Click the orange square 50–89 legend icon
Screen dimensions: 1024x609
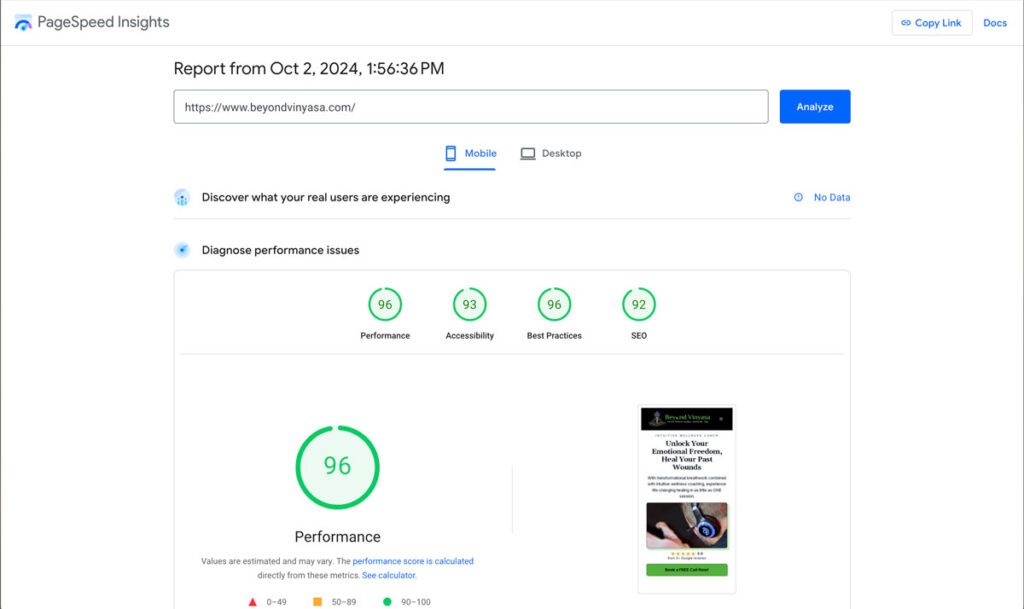coord(317,602)
